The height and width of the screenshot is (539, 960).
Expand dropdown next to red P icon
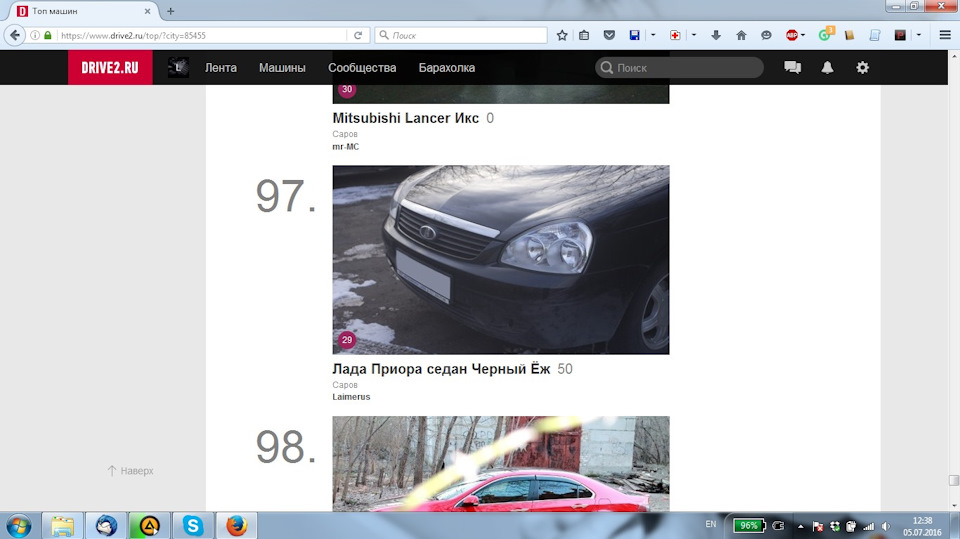click(x=918, y=36)
